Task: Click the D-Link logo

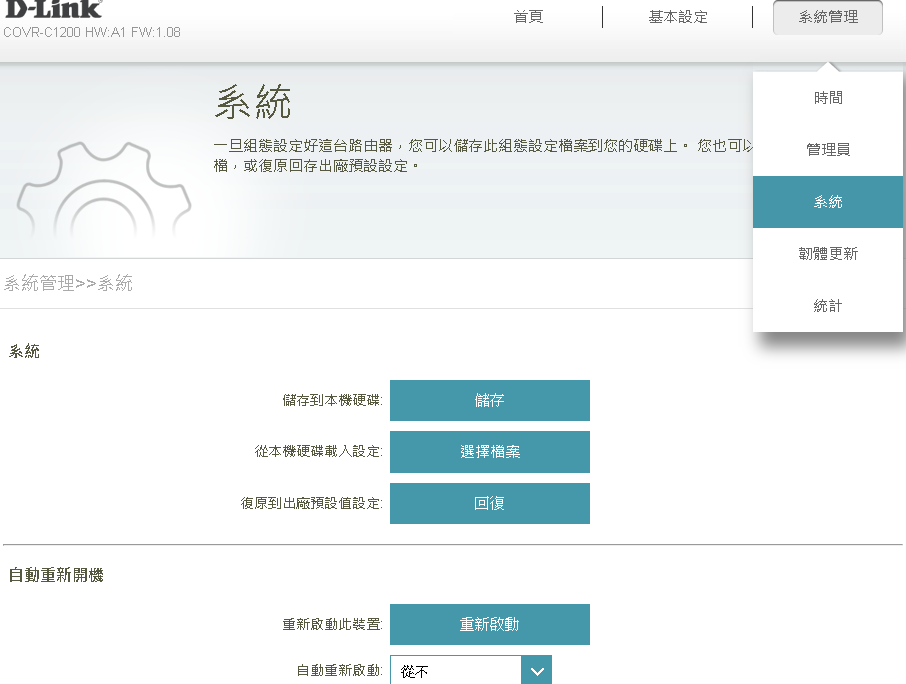Action: 53,9
